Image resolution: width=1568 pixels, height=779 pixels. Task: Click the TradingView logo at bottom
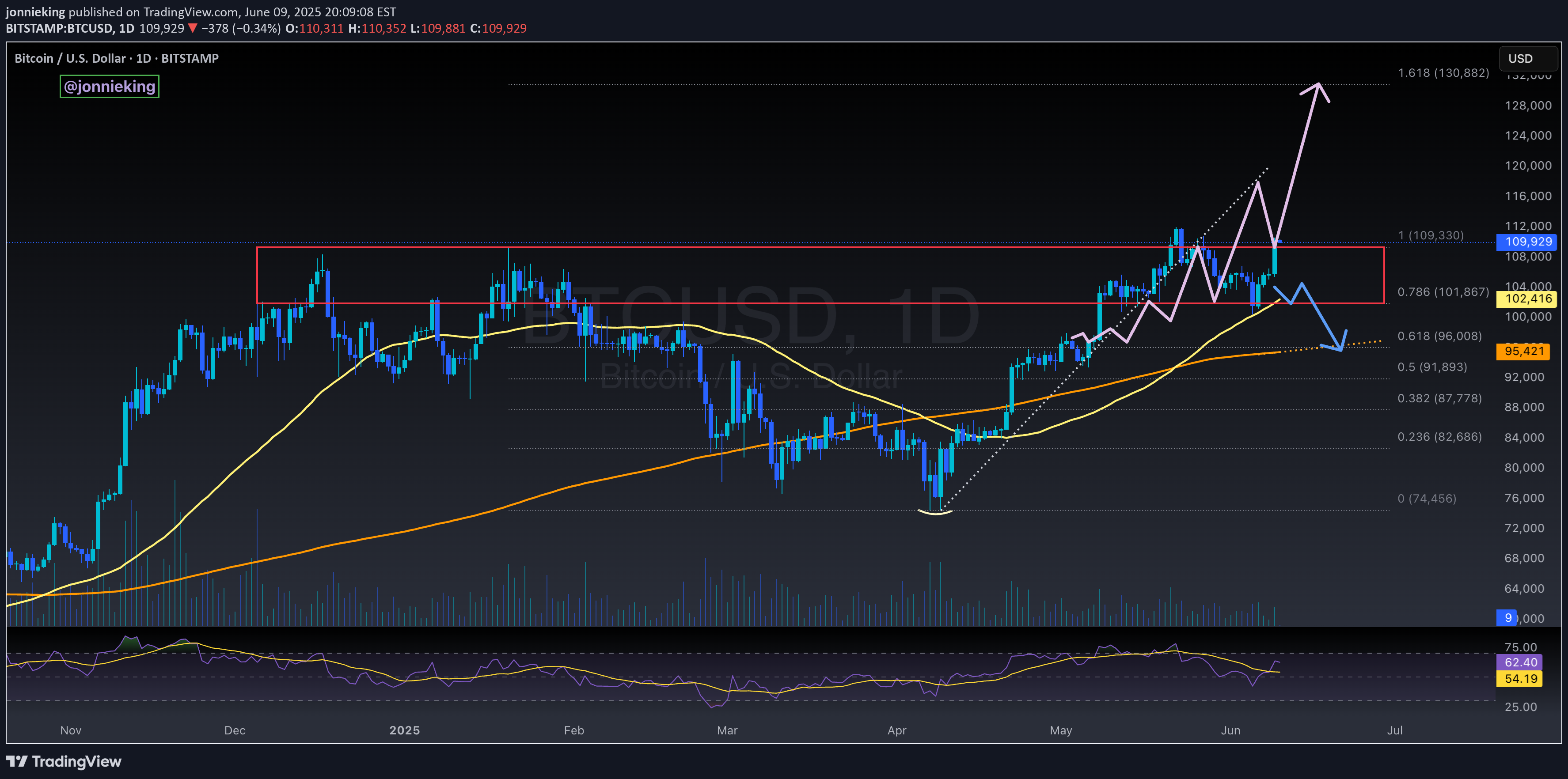click(63, 761)
